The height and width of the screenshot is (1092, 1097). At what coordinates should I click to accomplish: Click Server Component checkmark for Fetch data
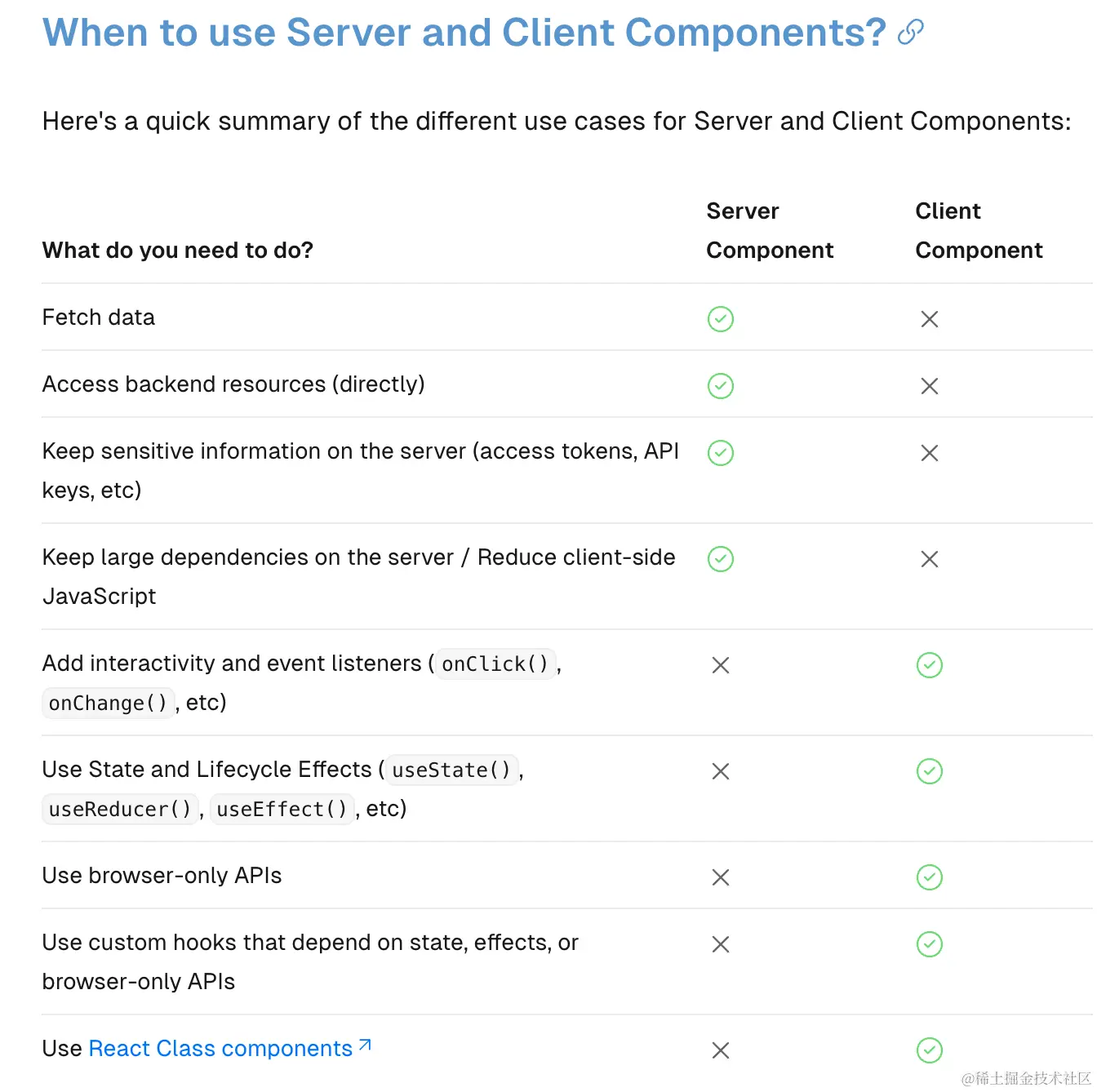[x=720, y=319]
